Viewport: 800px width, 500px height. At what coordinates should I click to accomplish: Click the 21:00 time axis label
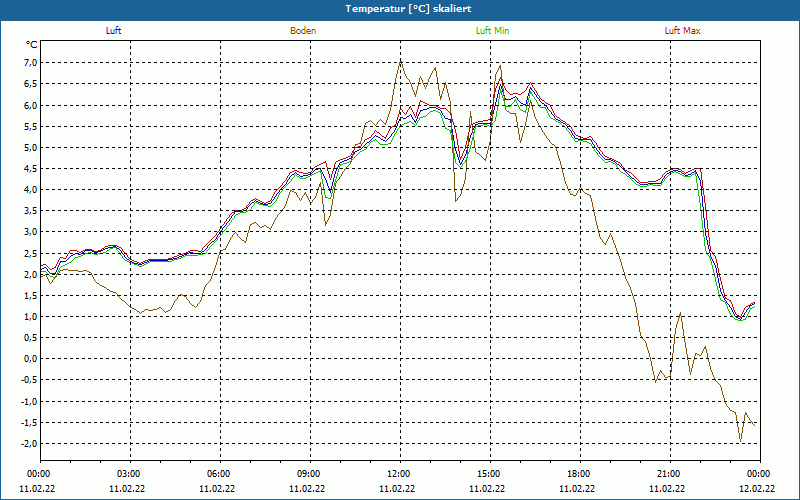pos(668,474)
